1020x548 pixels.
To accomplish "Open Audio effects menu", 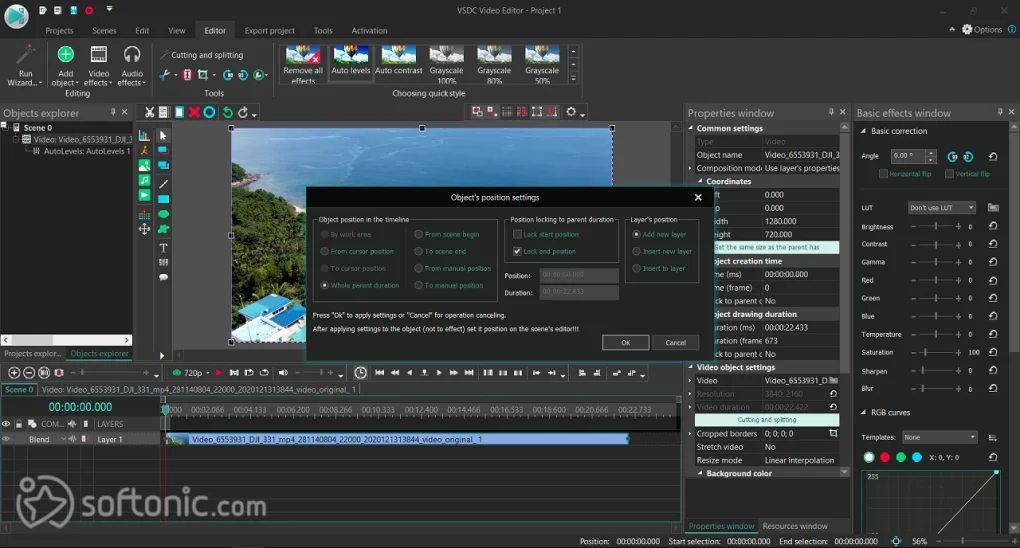I will pos(132,65).
